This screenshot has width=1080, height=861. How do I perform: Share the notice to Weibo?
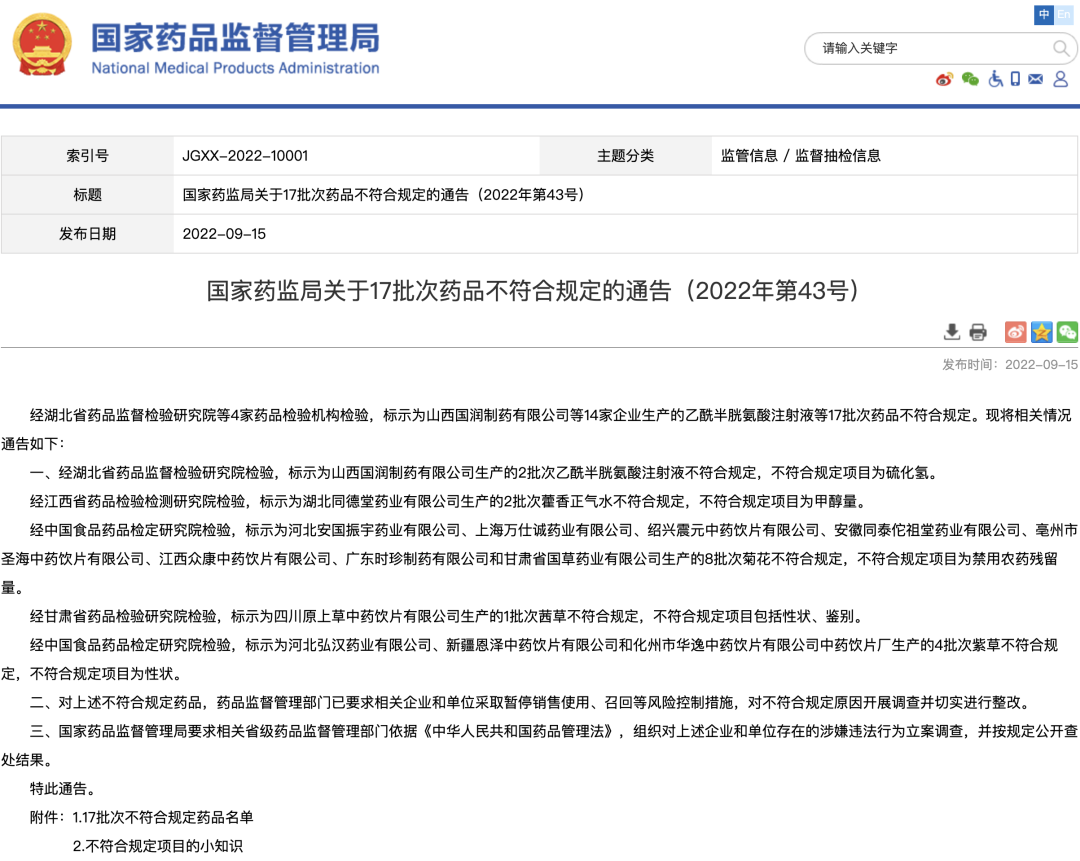pyautogui.click(x=1015, y=332)
